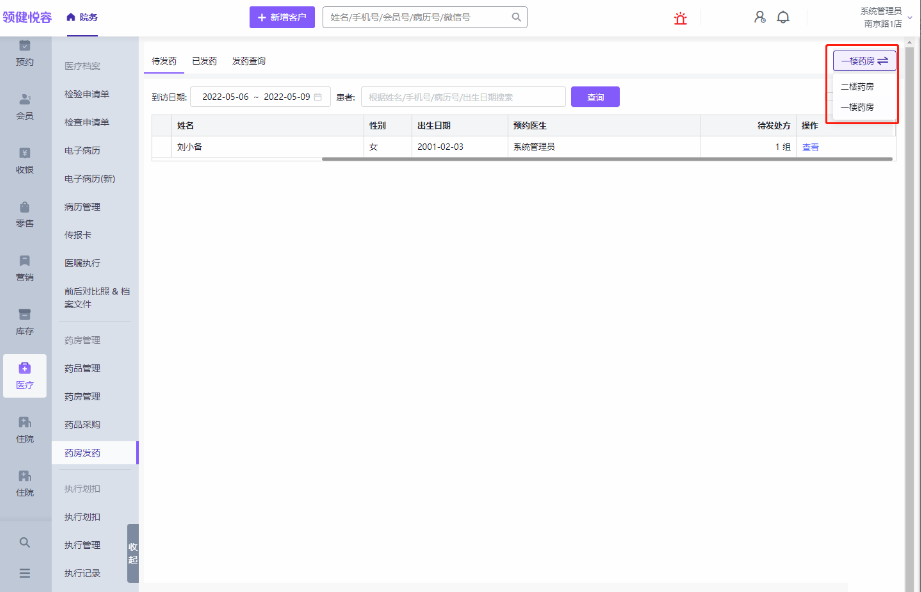The height and width of the screenshot is (592, 921).
Task: Click 查看 link for 刘小备
Action: click(811, 147)
